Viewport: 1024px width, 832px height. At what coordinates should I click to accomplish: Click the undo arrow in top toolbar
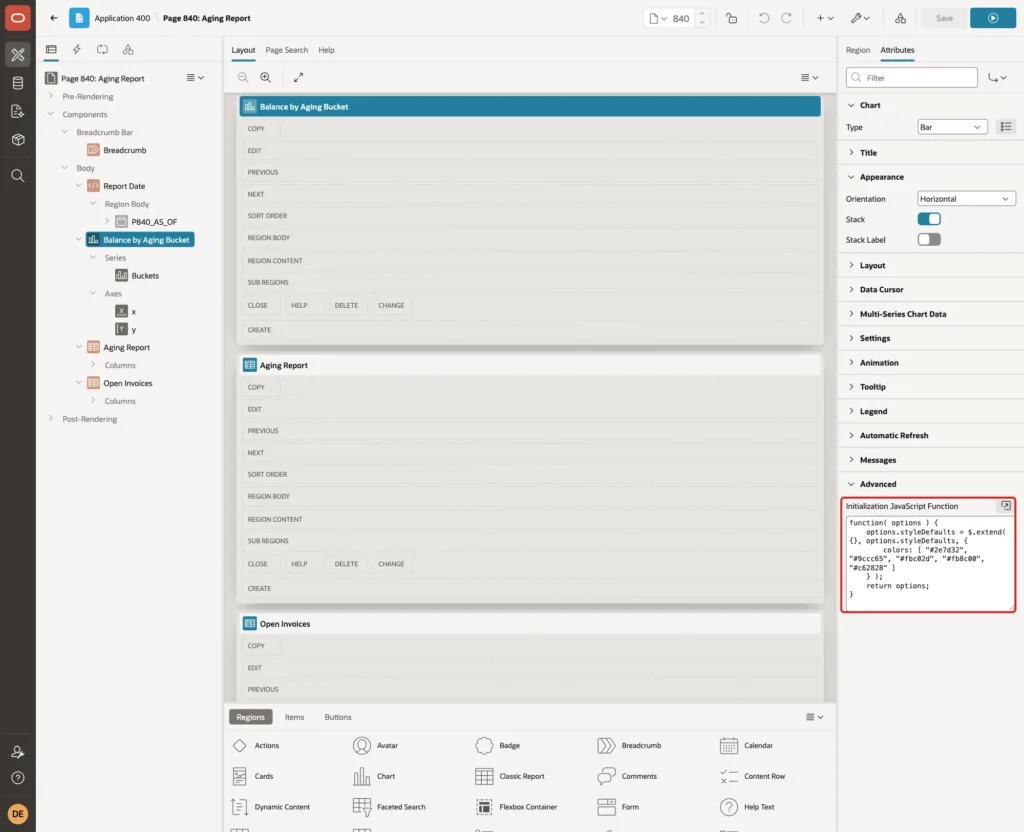coord(763,18)
